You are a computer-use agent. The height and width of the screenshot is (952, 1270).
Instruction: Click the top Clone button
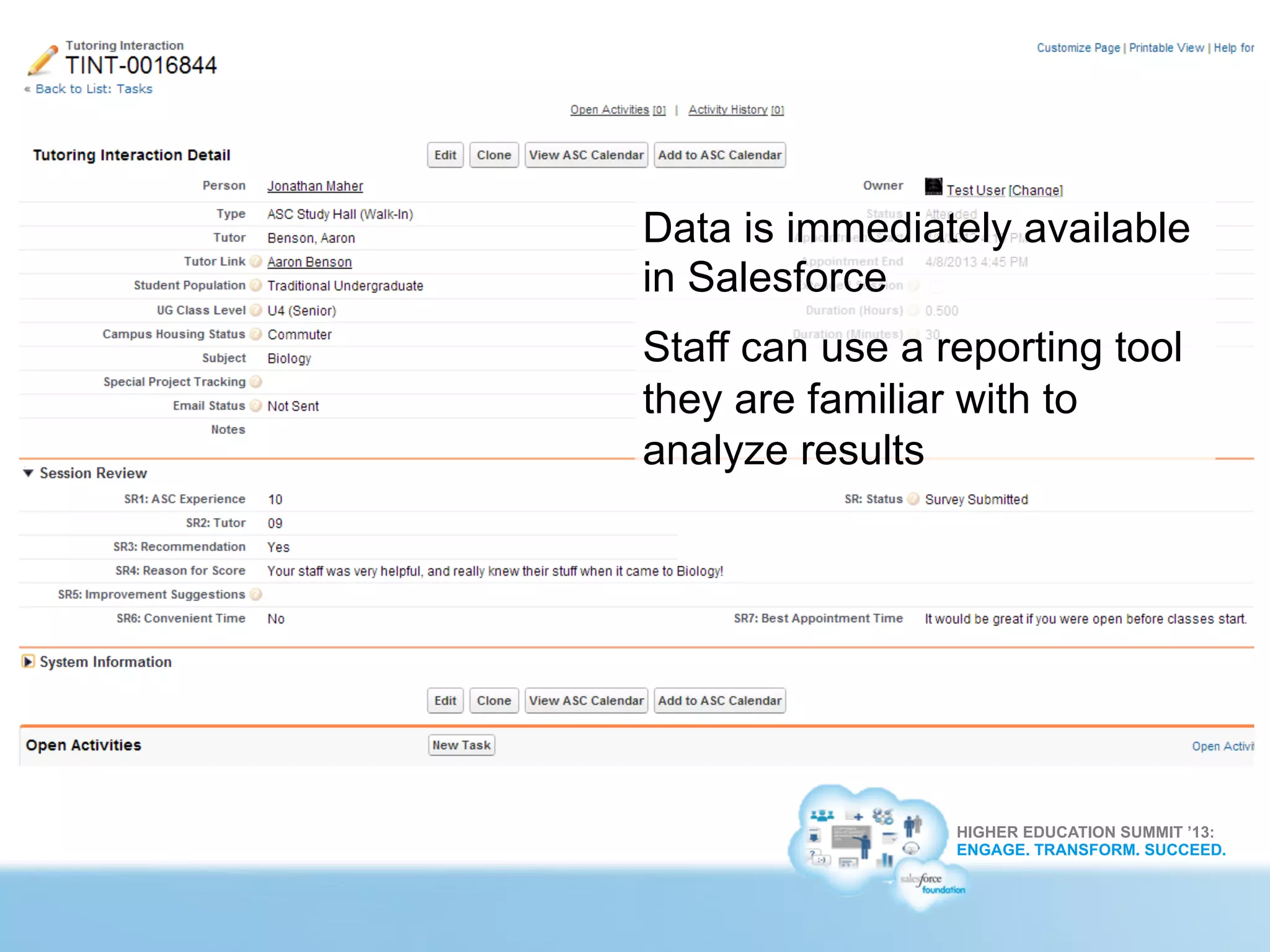pyautogui.click(x=494, y=155)
